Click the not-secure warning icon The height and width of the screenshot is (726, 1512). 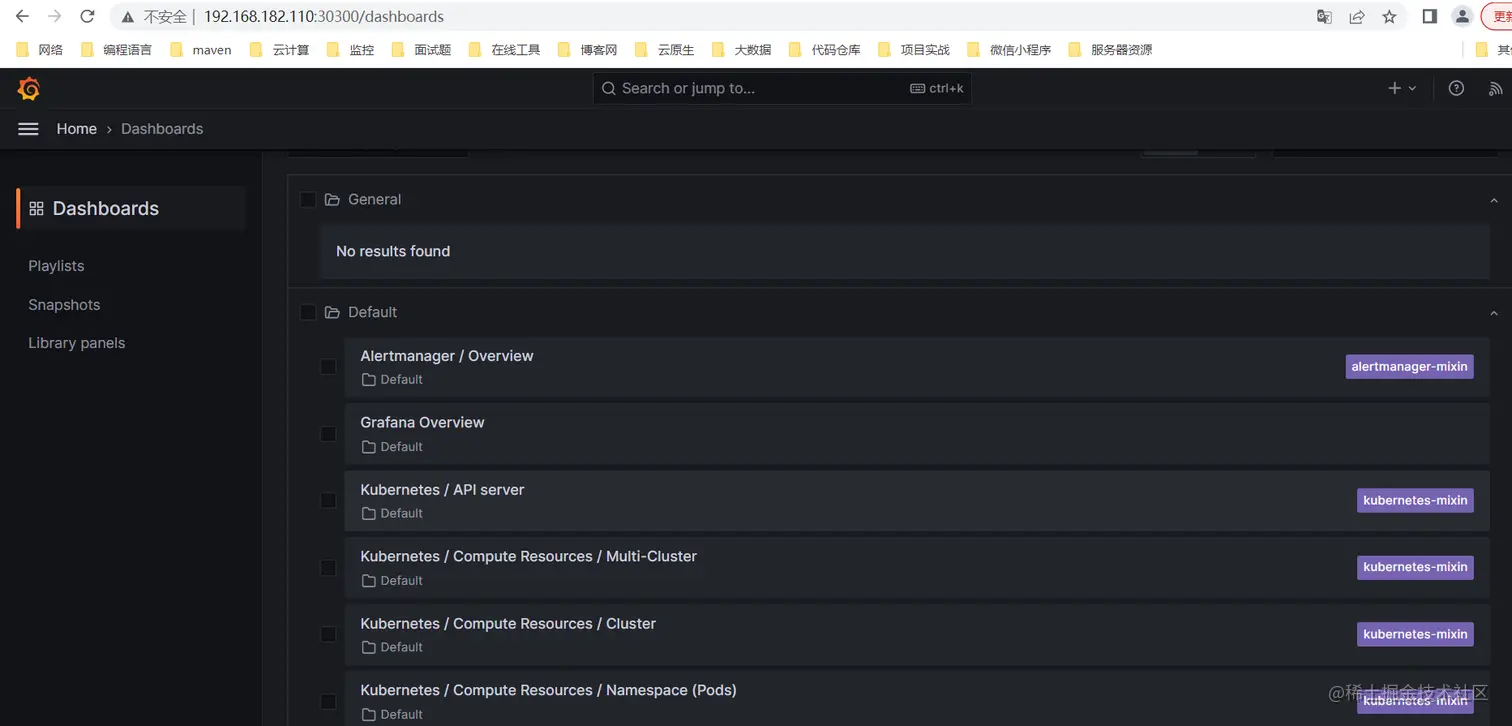tap(128, 17)
